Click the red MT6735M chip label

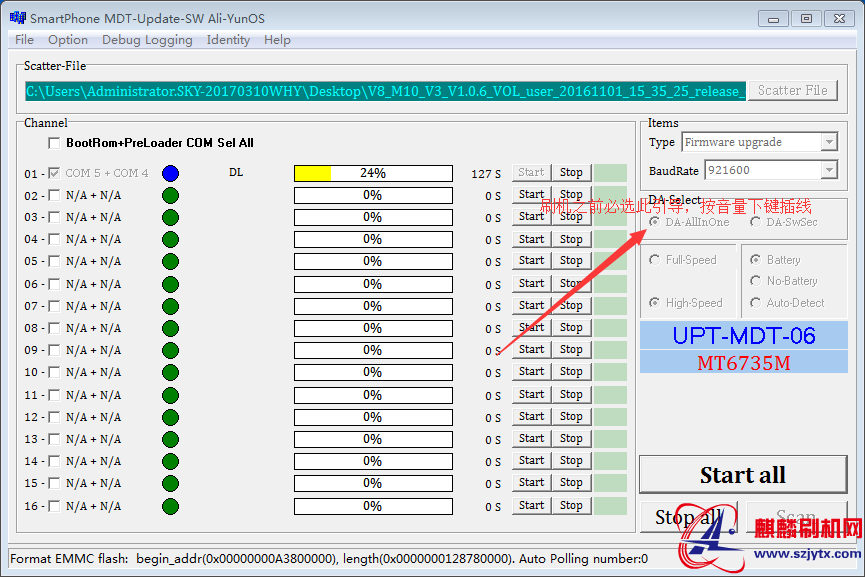tap(744, 362)
